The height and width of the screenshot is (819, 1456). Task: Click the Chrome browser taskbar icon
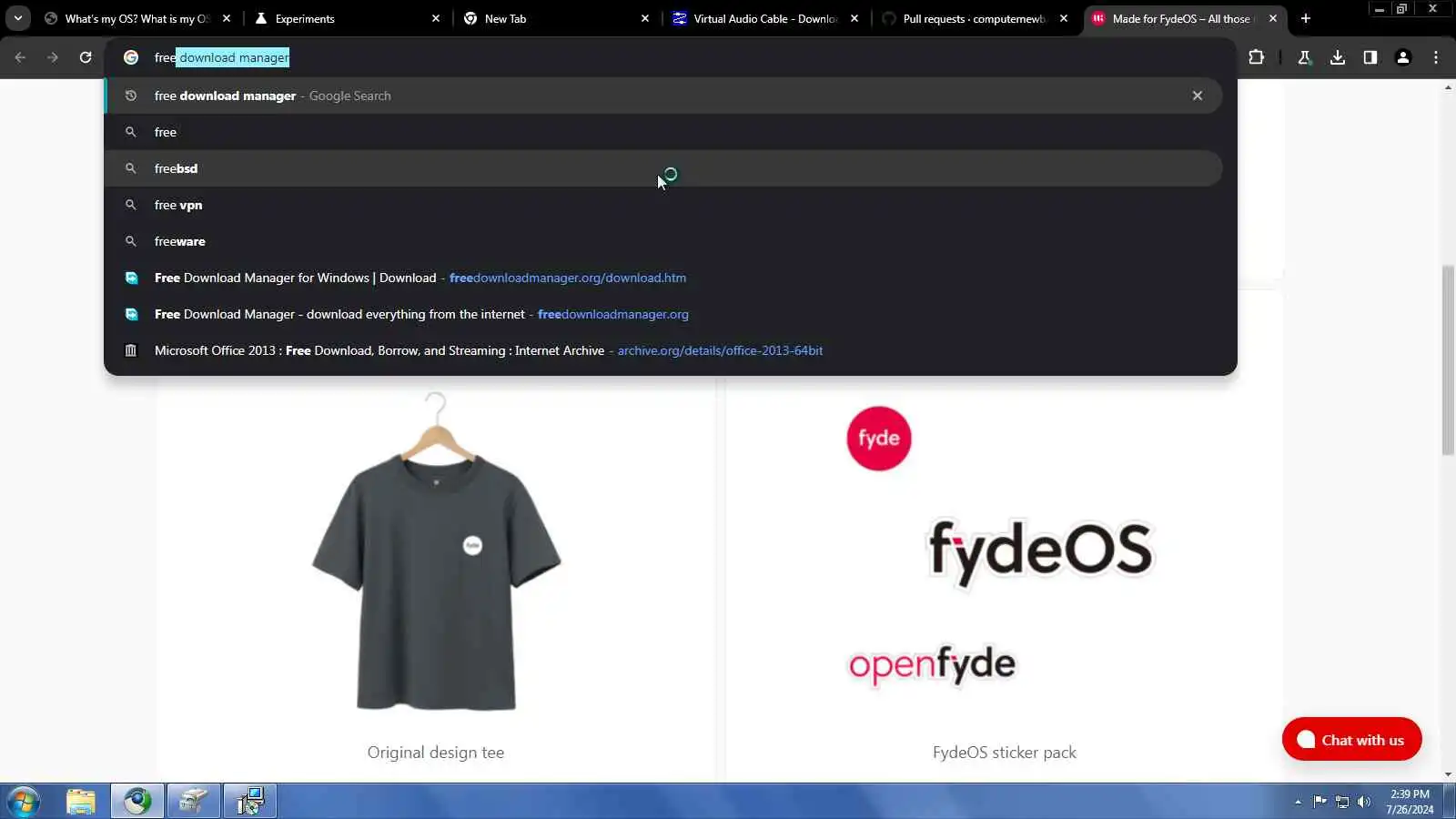point(137,802)
